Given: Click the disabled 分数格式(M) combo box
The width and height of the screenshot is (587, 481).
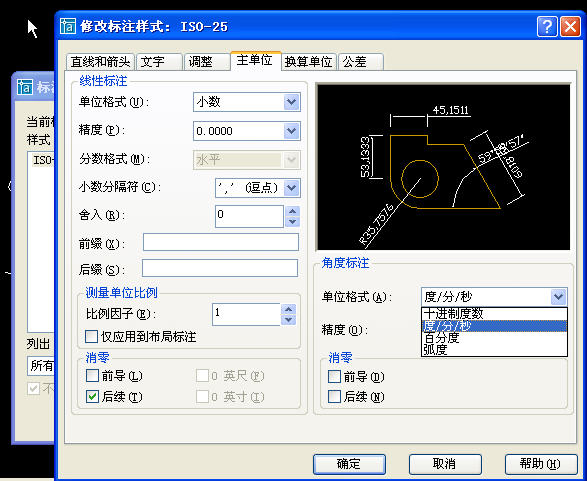Looking at the screenshot, I should 247,160.
